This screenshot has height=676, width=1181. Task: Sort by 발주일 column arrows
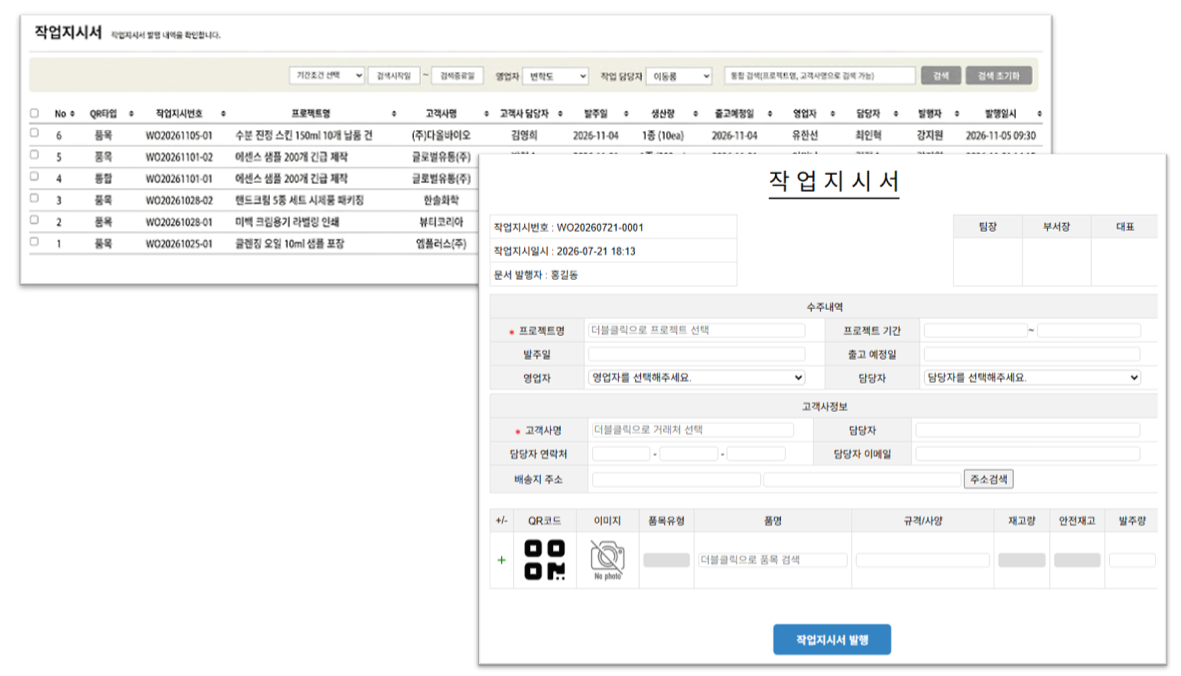coord(626,114)
